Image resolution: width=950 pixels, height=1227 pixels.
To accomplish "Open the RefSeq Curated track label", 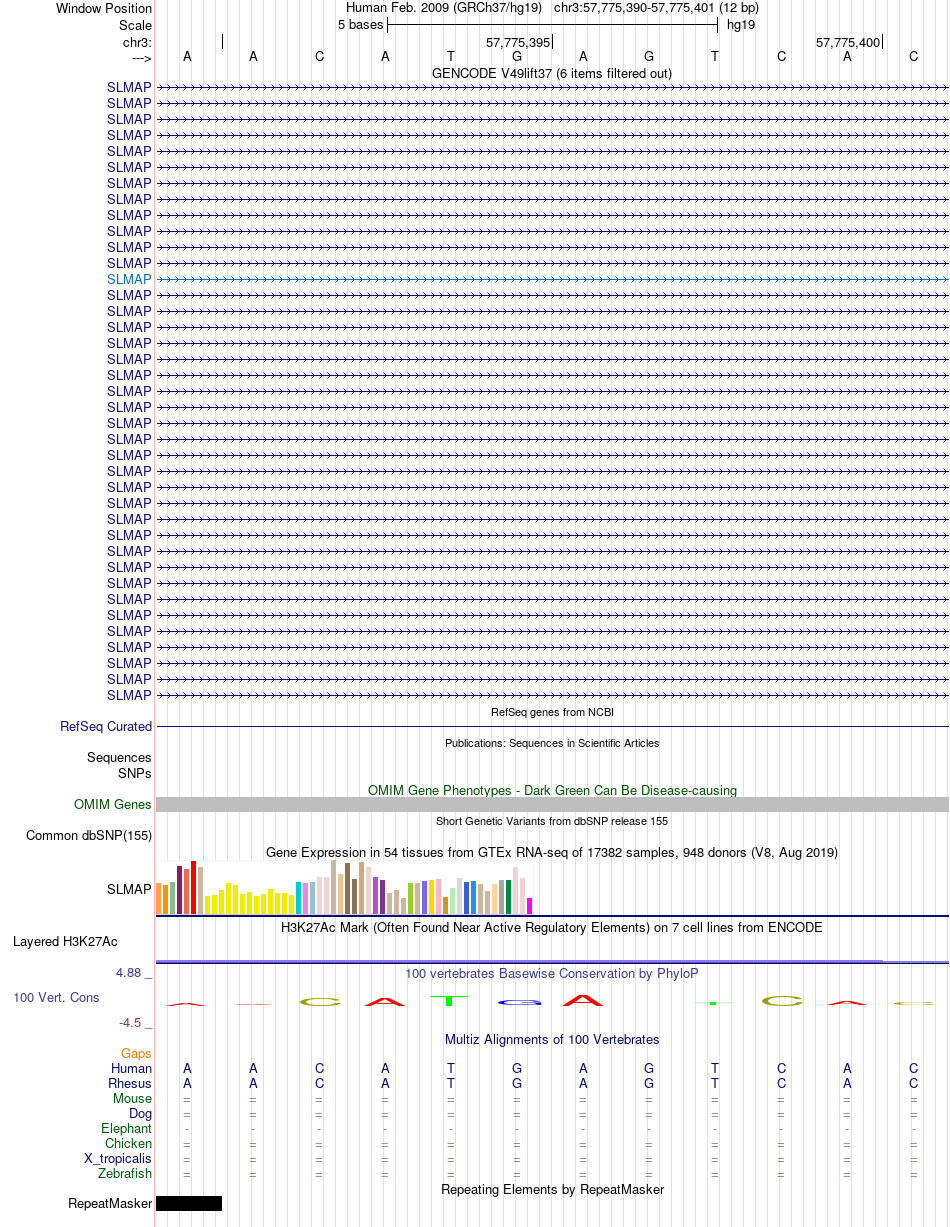I will point(106,727).
